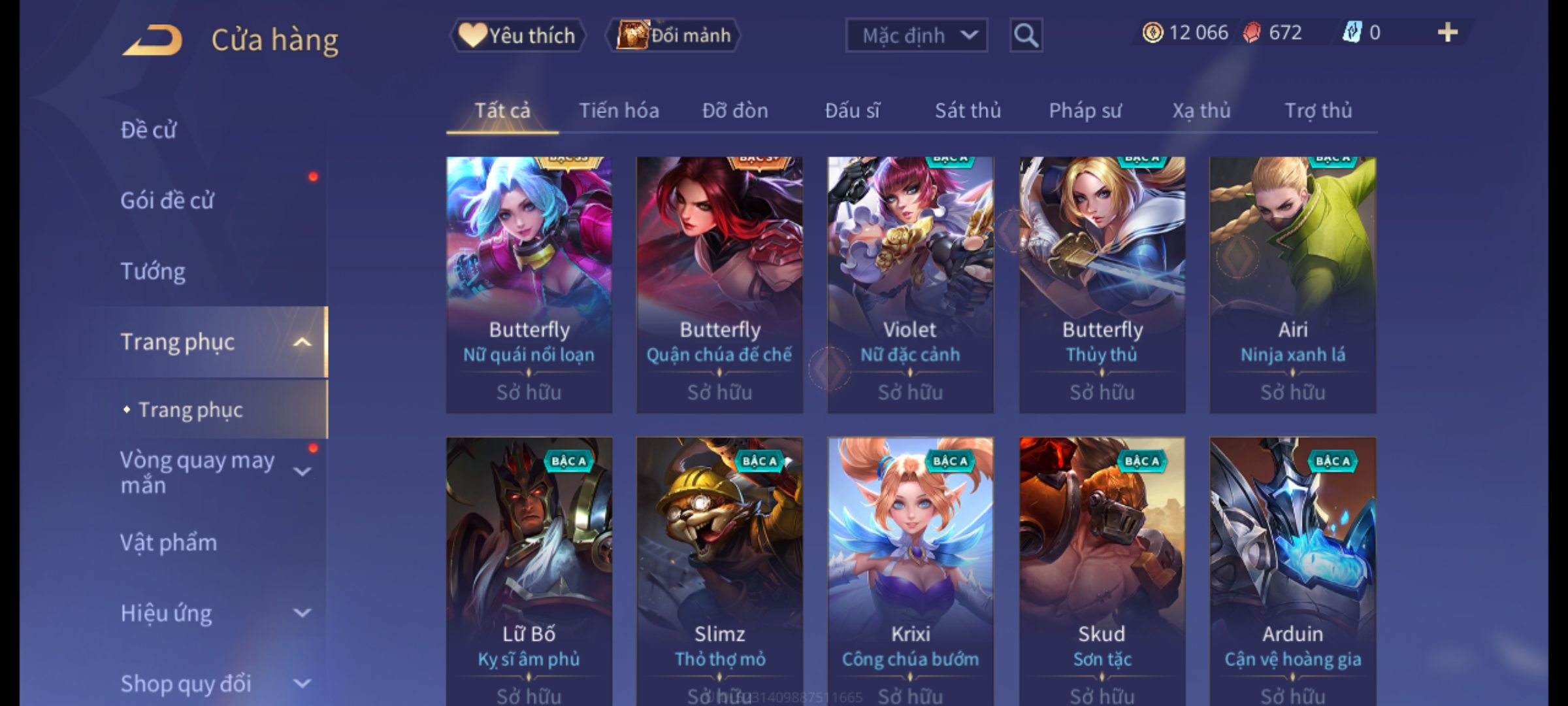Select Violet Nữ đặc cảnh skin card
The height and width of the screenshot is (706, 1568).
[911, 285]
